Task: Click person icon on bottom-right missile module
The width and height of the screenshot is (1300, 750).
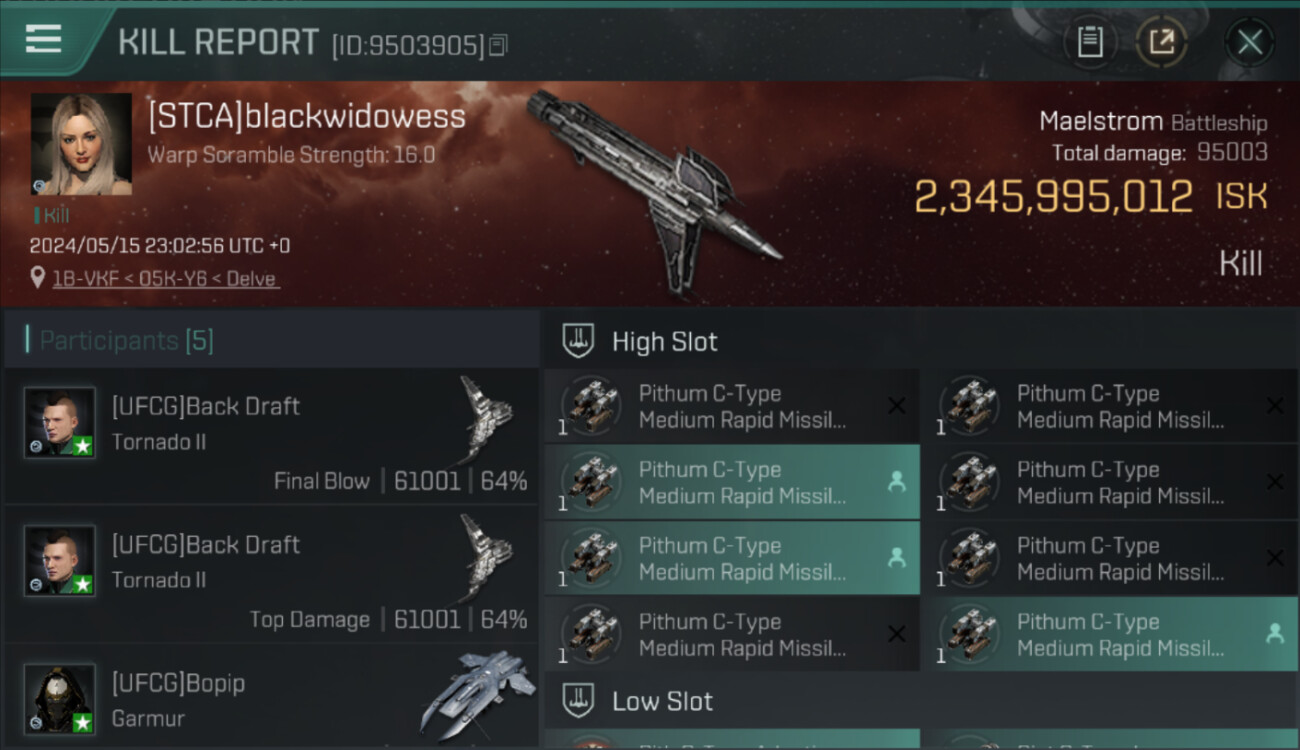Action: click(1274, 634)
